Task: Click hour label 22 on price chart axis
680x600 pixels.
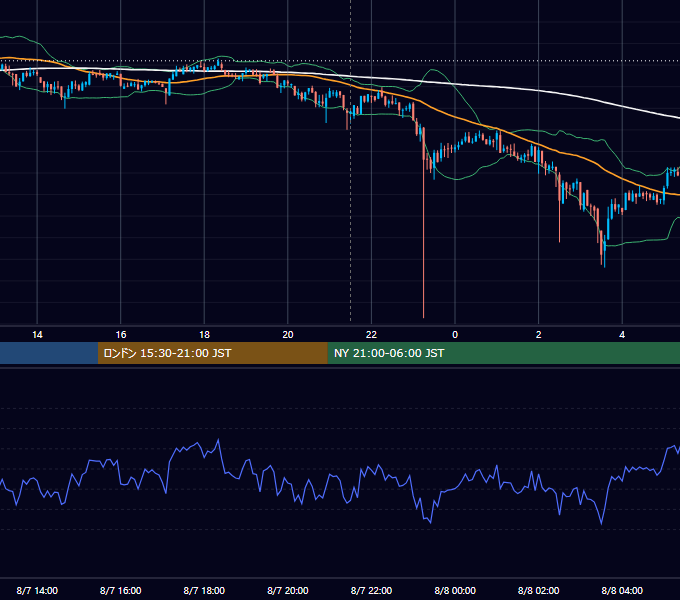Action: coord(371,335)
